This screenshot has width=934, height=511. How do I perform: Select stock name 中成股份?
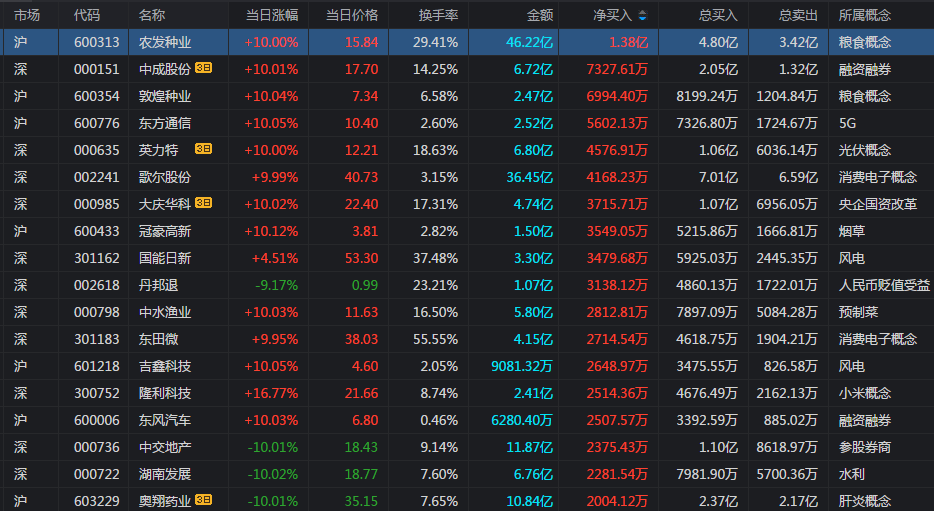165,69
